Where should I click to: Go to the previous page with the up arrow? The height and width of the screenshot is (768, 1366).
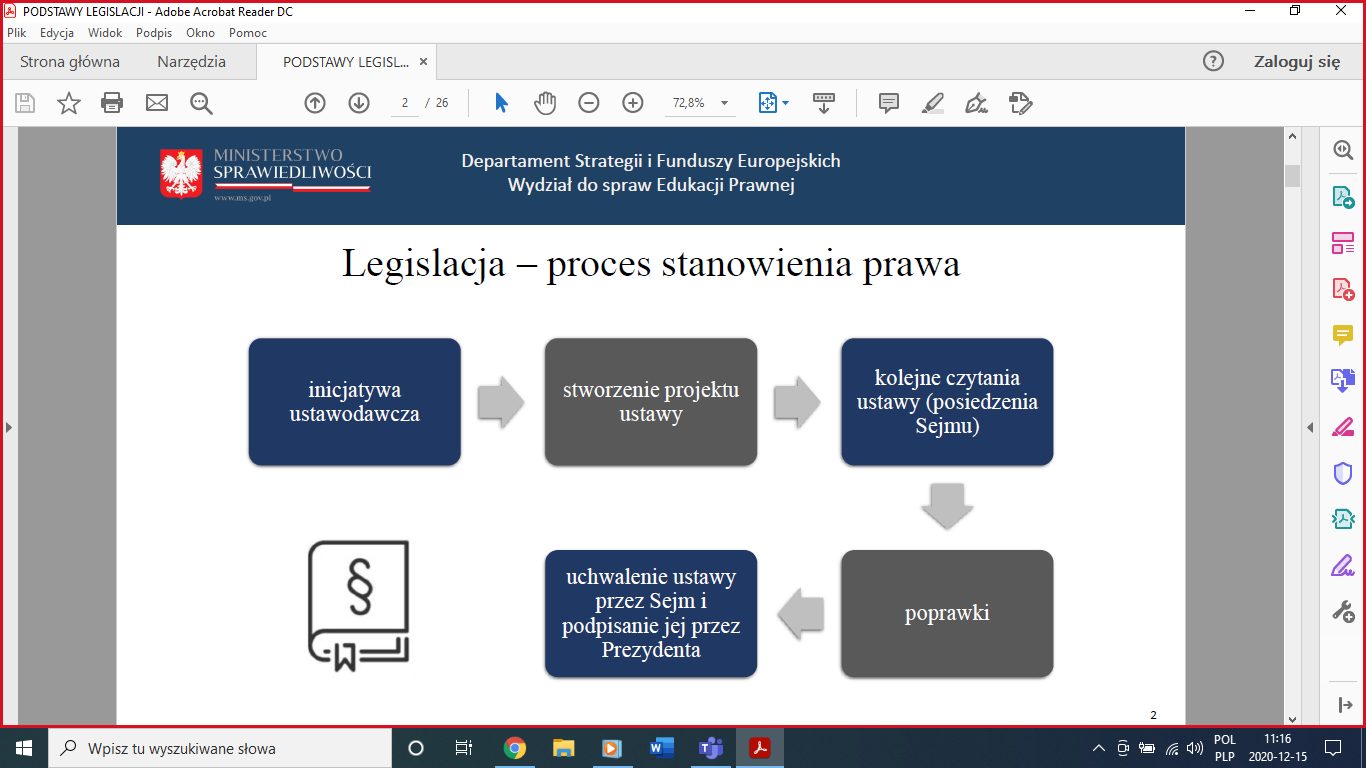(315, 103)
